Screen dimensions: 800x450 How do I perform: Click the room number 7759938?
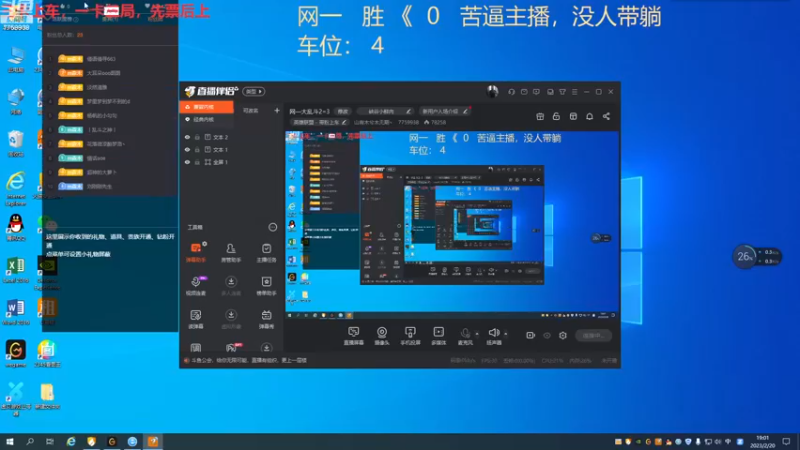pos(408,122)
